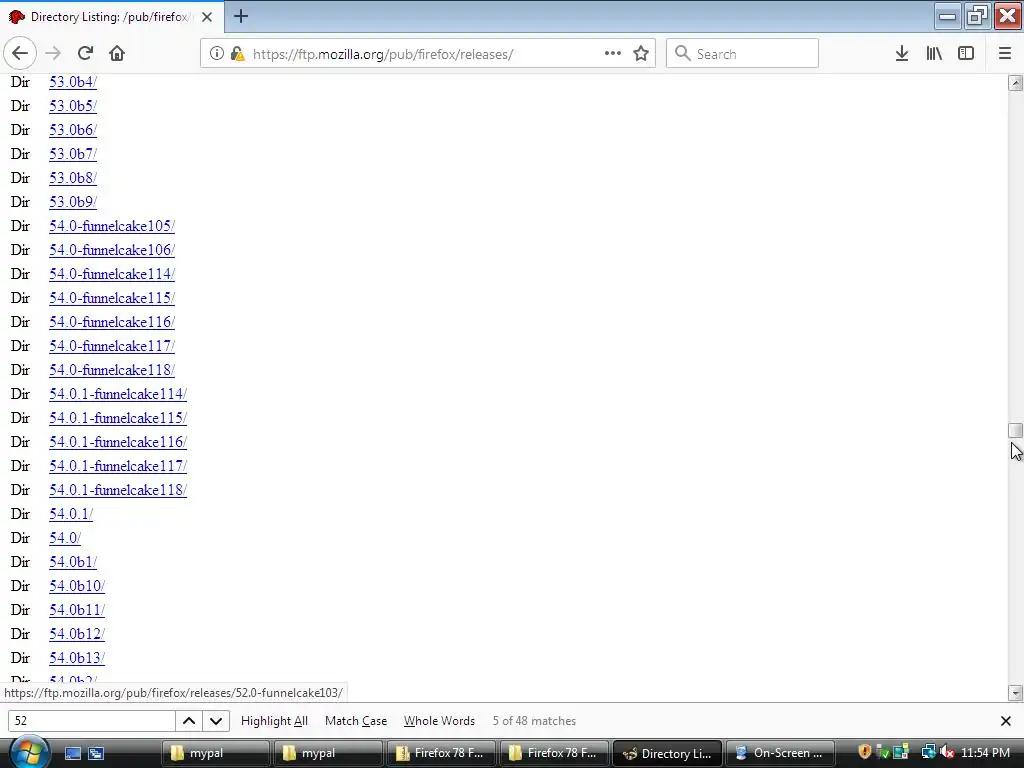Switch to second mypal taskbar window

pos(328,753)
